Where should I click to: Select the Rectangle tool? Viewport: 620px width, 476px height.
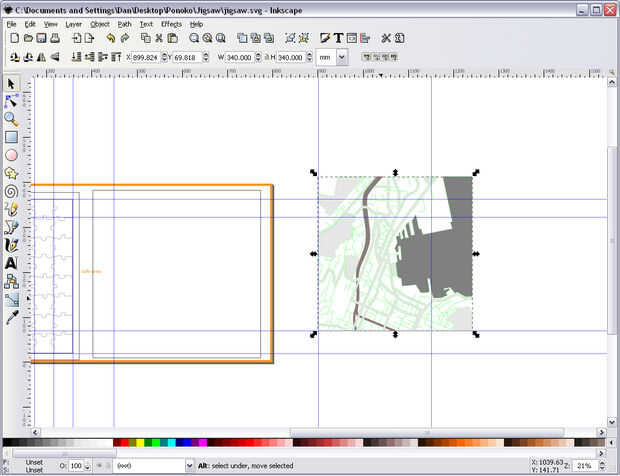tap(11, 137)
